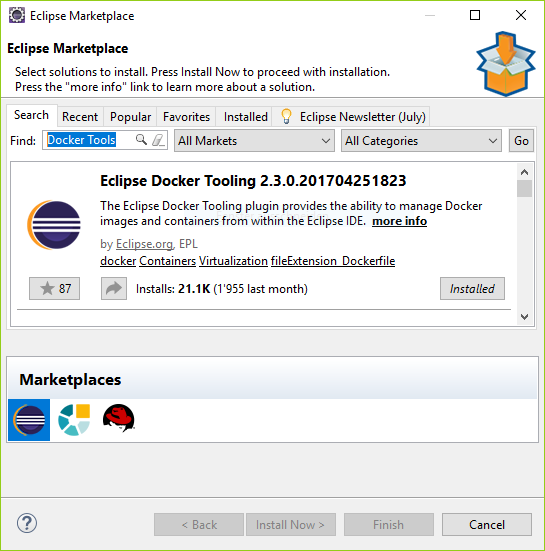The height and width of the screenshot is (551, 545).
Task: Open the Eclipse.org author link
Action: [144, 244]
